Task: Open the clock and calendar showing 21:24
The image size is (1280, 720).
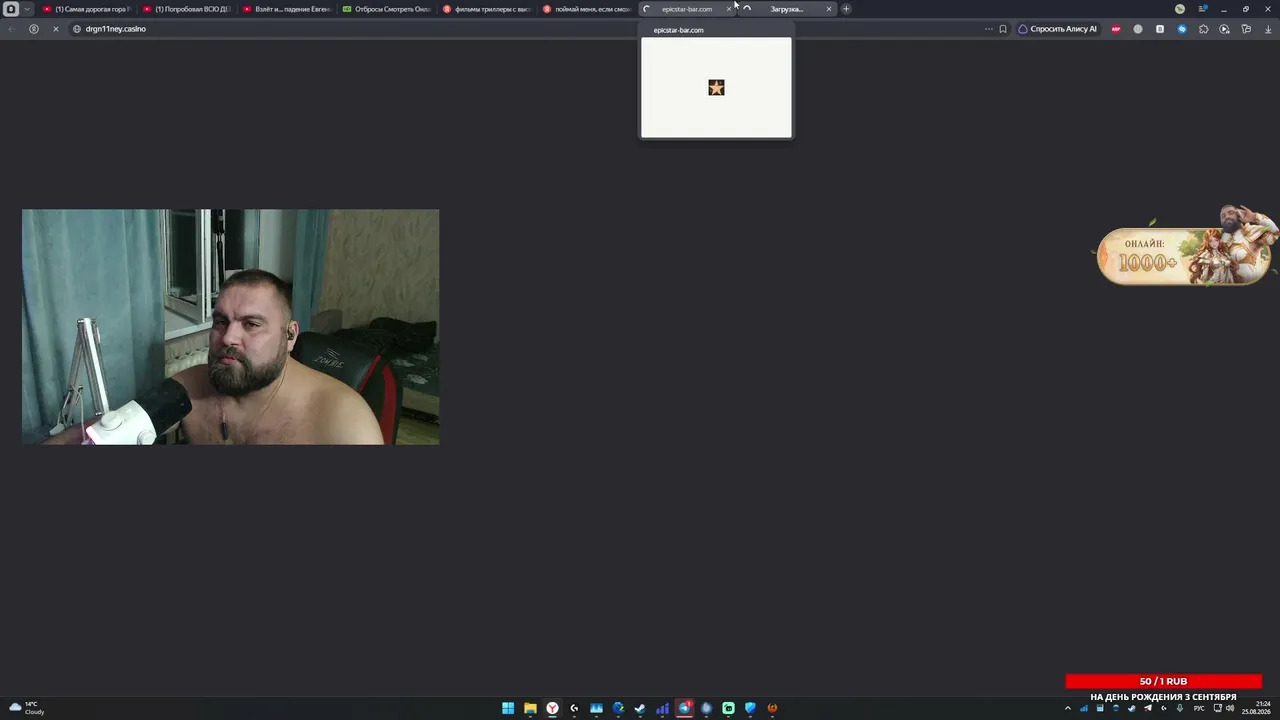Action: click(1256, 708)
